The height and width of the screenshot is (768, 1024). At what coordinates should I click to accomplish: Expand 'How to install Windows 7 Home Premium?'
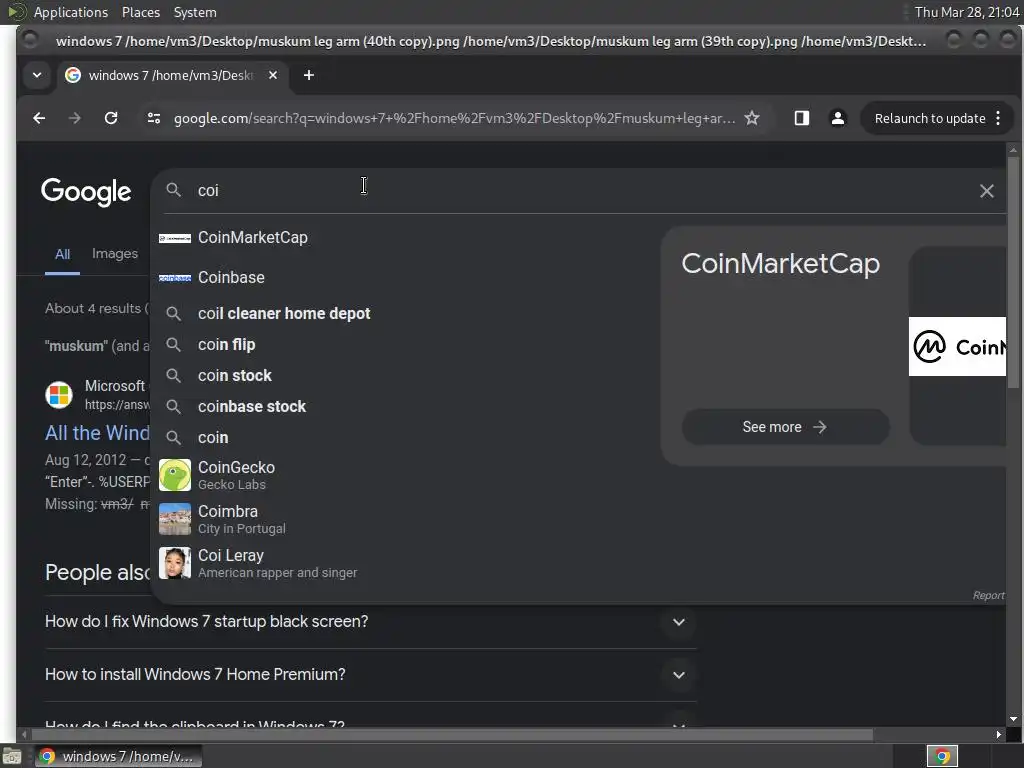[370, 675]
